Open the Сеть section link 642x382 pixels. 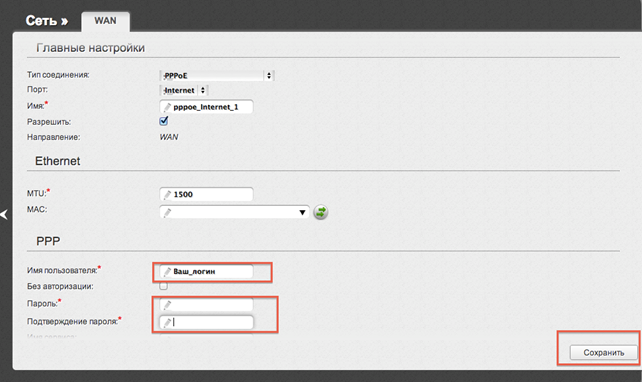tap(47, 20)
